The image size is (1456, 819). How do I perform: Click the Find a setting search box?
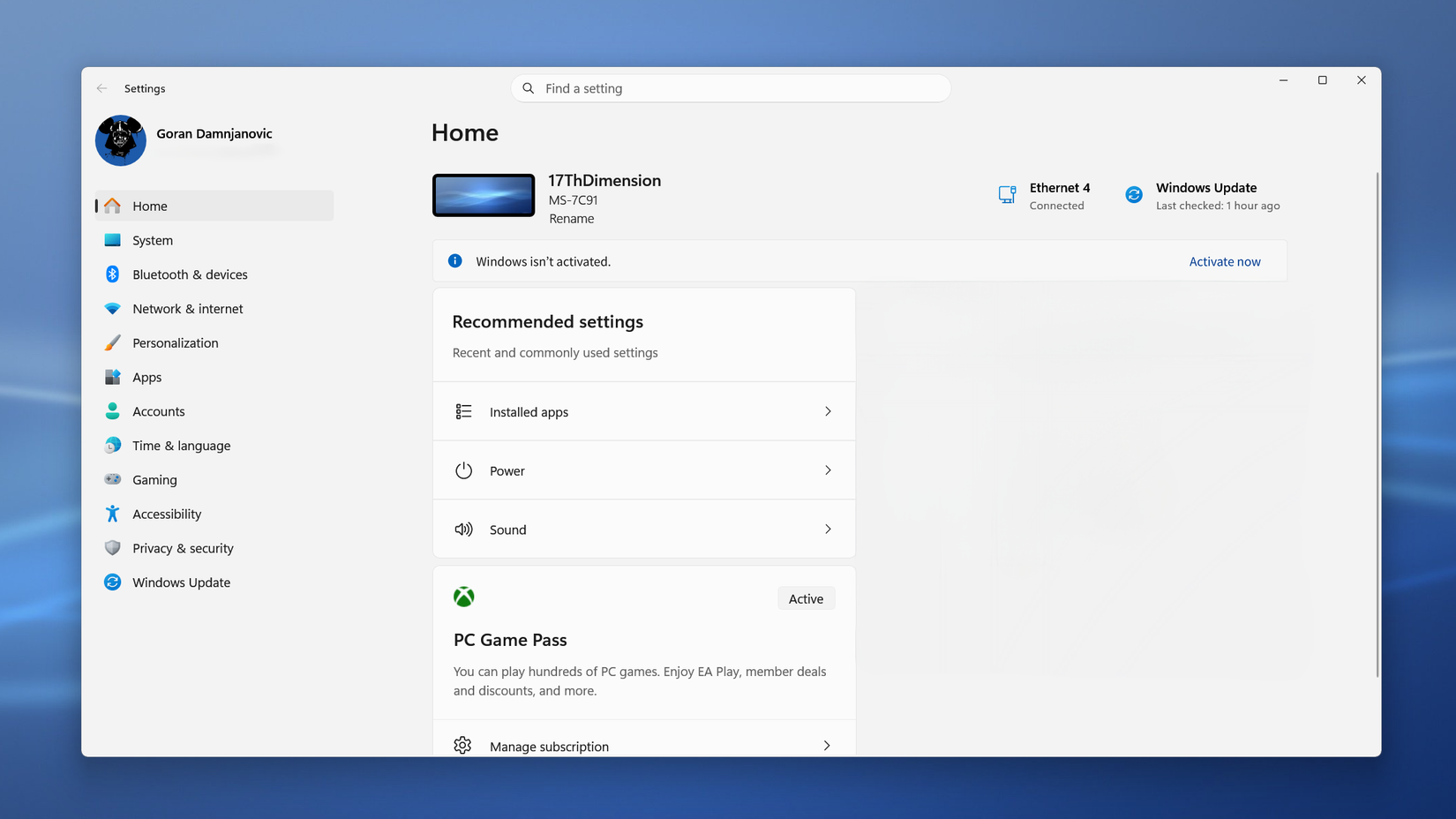[x=731, y=88]
